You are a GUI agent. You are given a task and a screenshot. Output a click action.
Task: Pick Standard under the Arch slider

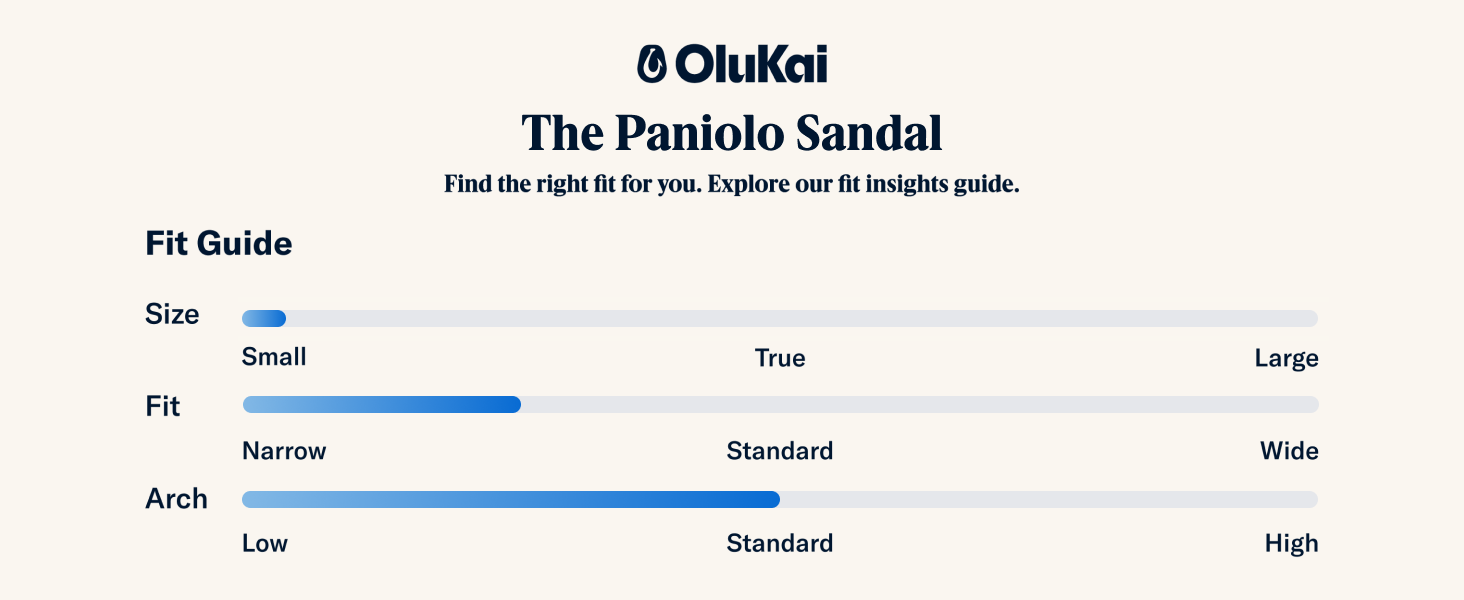(x=780, y=544)
